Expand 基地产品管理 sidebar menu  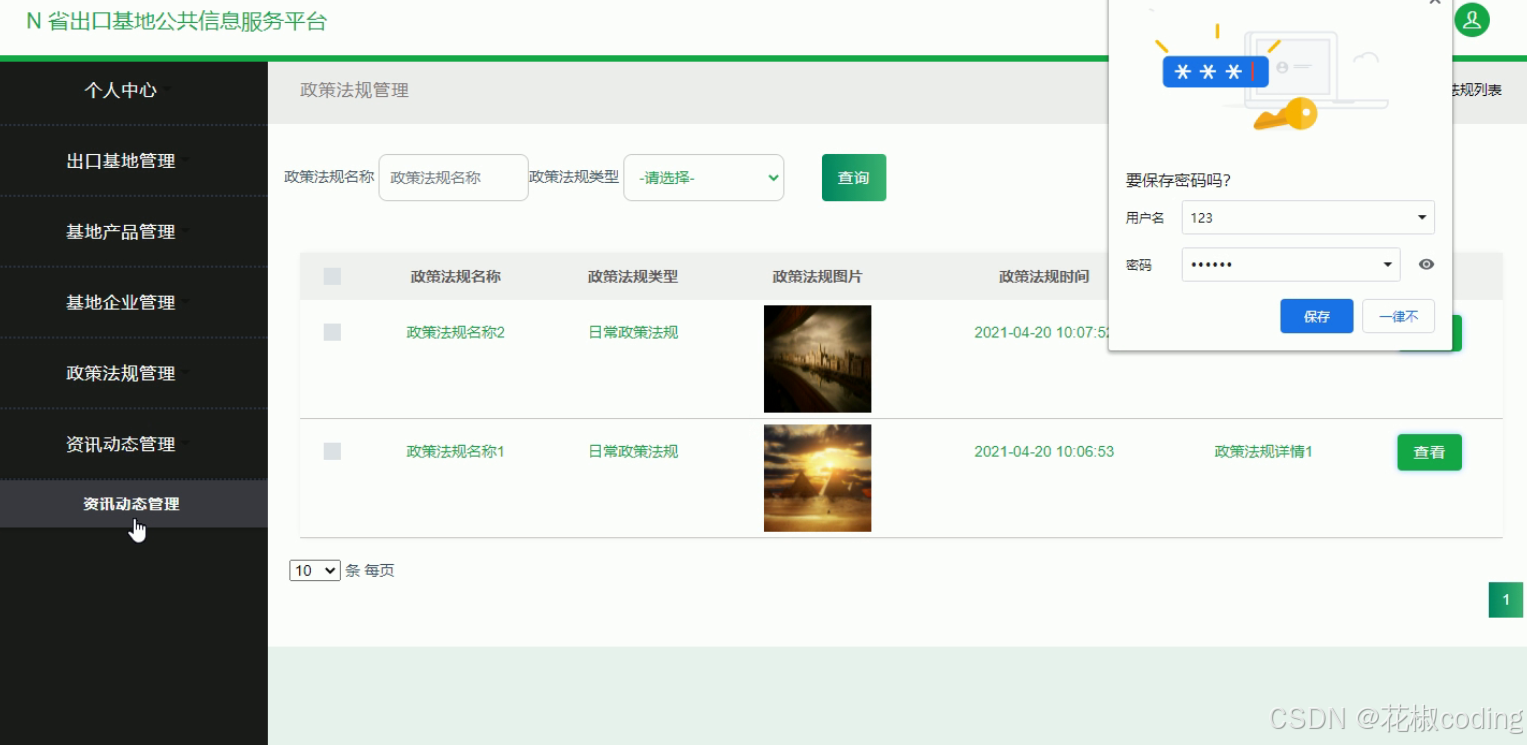[134, 232]
